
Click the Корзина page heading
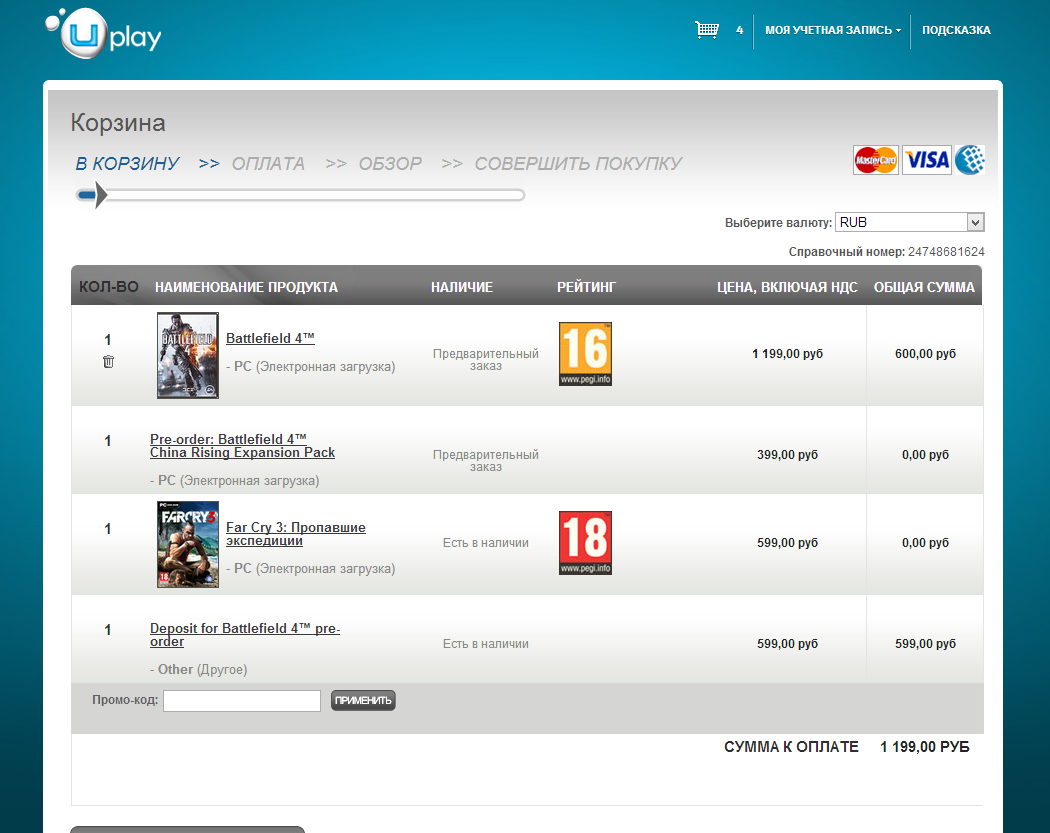coord(118,123)
